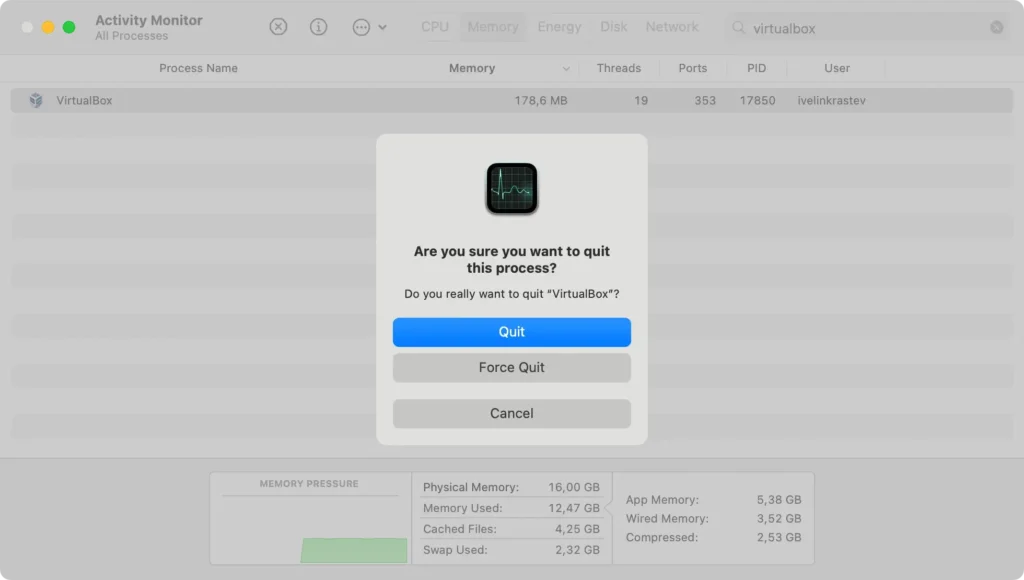Image resolution: width=1024 pixels, height=580 pixels.
Task: Open the process info inspector icon
Action: pyautogui.click(x=318, y=27)
